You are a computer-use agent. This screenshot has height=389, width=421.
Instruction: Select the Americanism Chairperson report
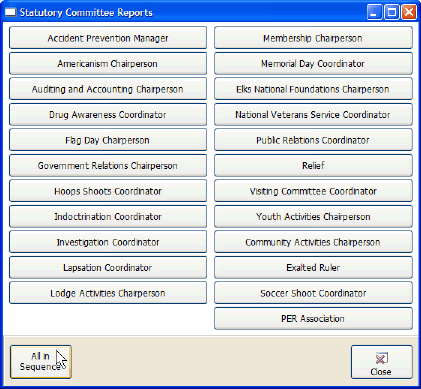click(x=108, y=63)
